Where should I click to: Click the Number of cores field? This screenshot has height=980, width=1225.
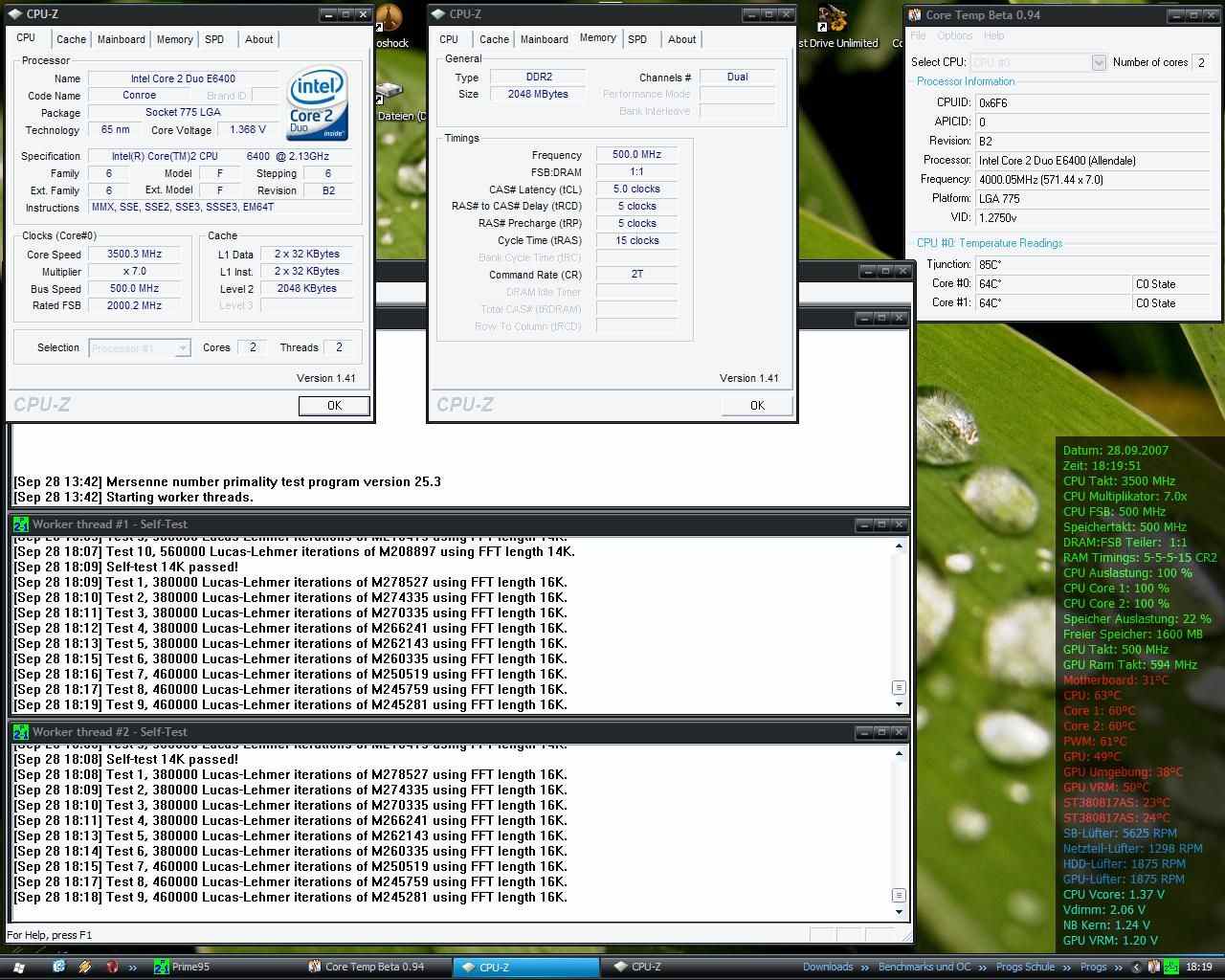(x=1201, y=62)
